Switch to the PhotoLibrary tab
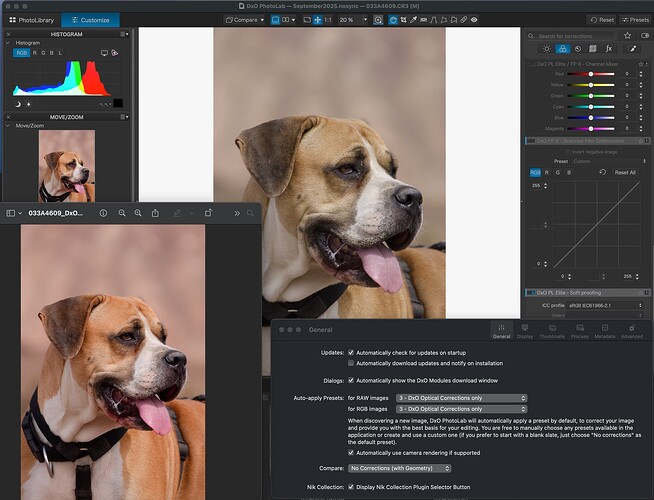Screen dimensions: 654x500 [30, 20]
